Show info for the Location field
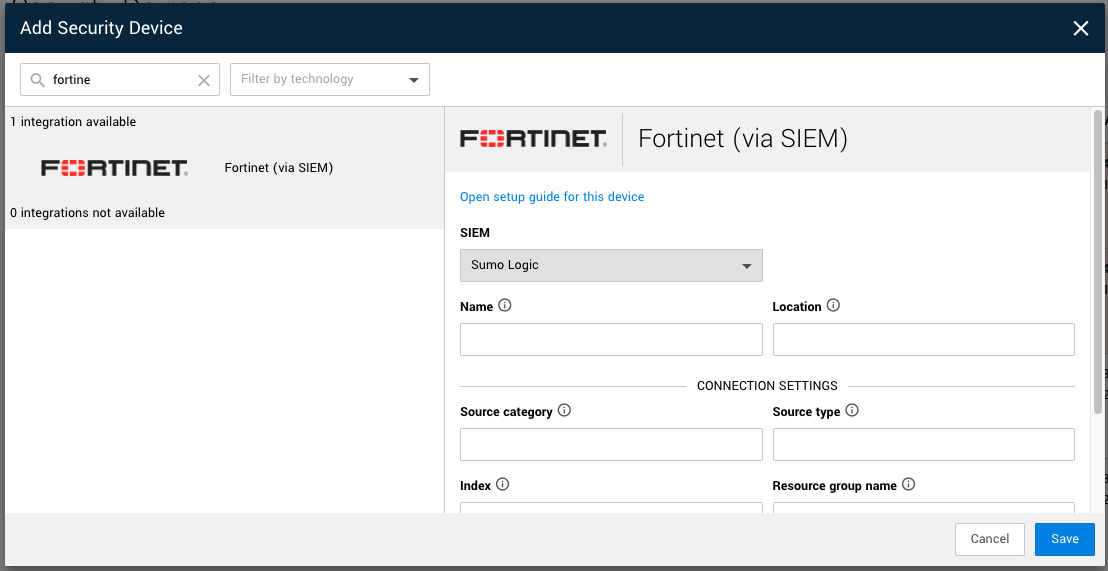 pos(833,306)
